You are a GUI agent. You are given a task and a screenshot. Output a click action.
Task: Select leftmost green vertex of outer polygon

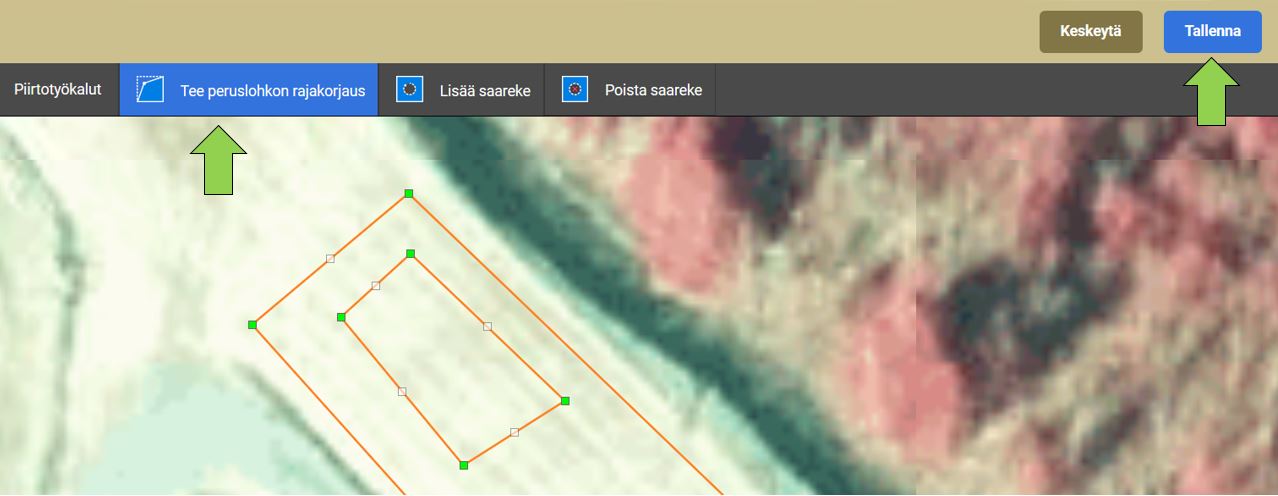point(253,325)
